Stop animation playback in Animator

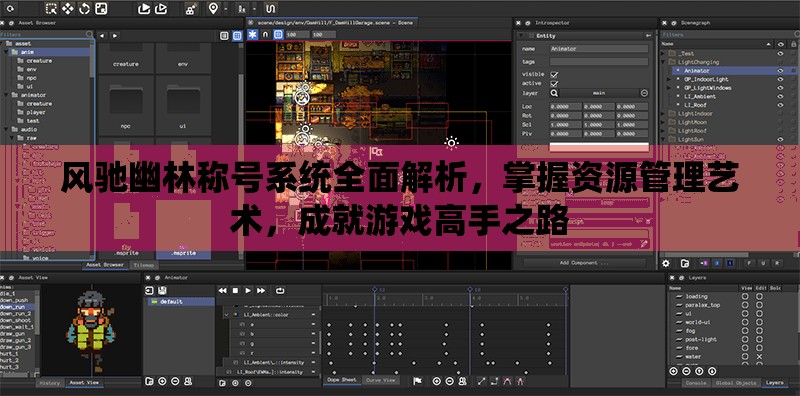pos(235,290)
